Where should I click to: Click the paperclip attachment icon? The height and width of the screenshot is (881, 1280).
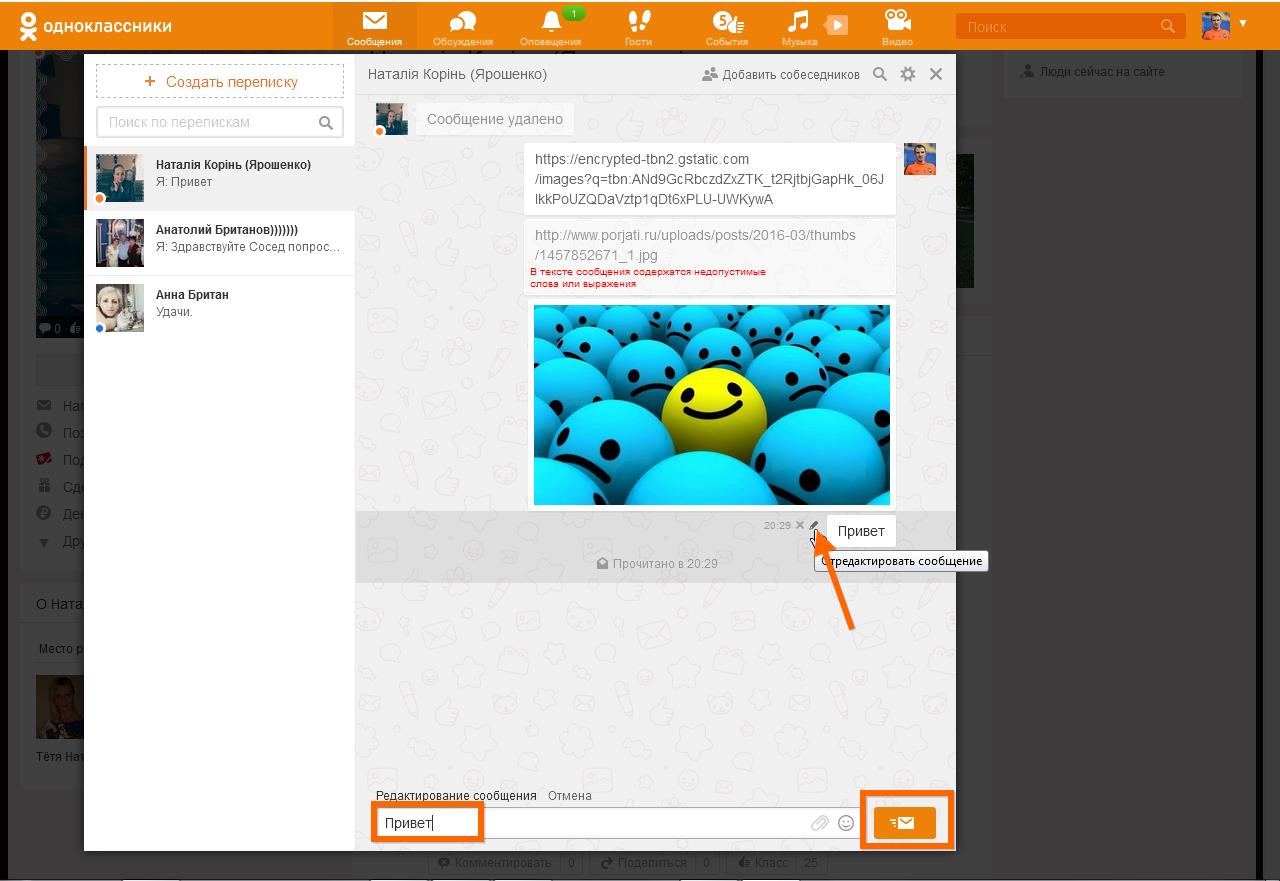(x=819, y=823)
